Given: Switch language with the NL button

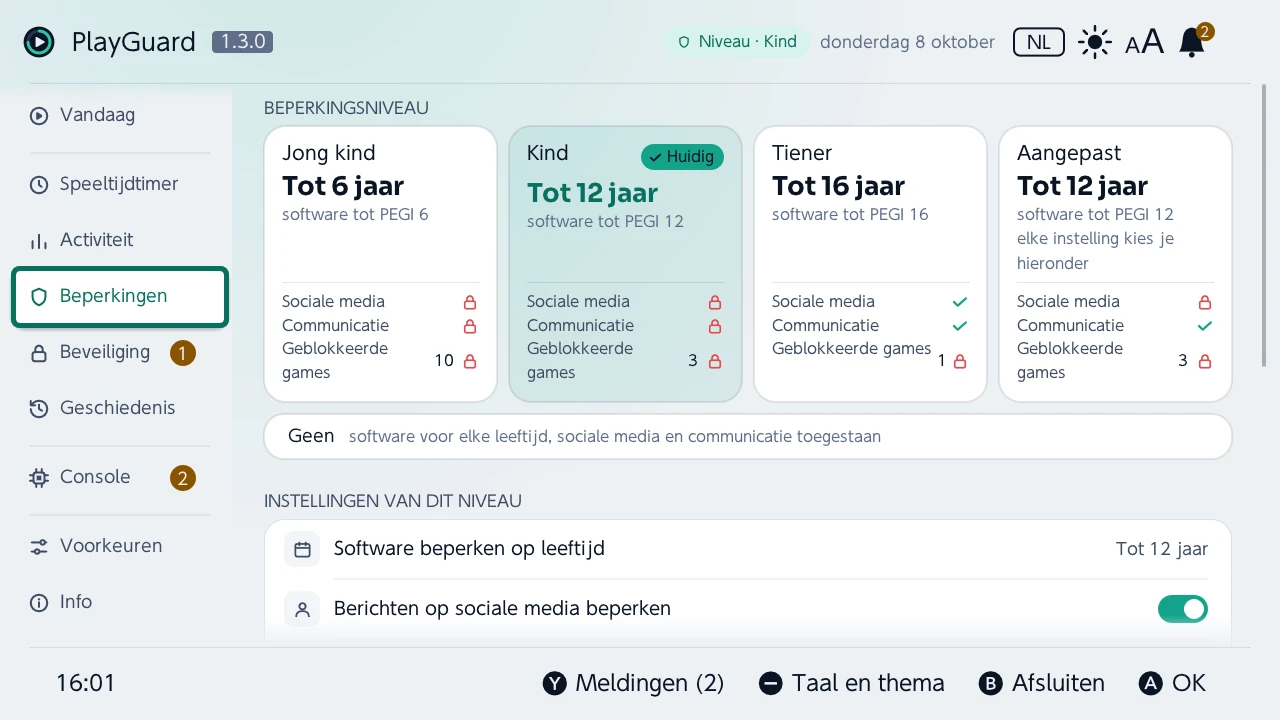Looking at the screenshot, I should (x=1039, y=42).
